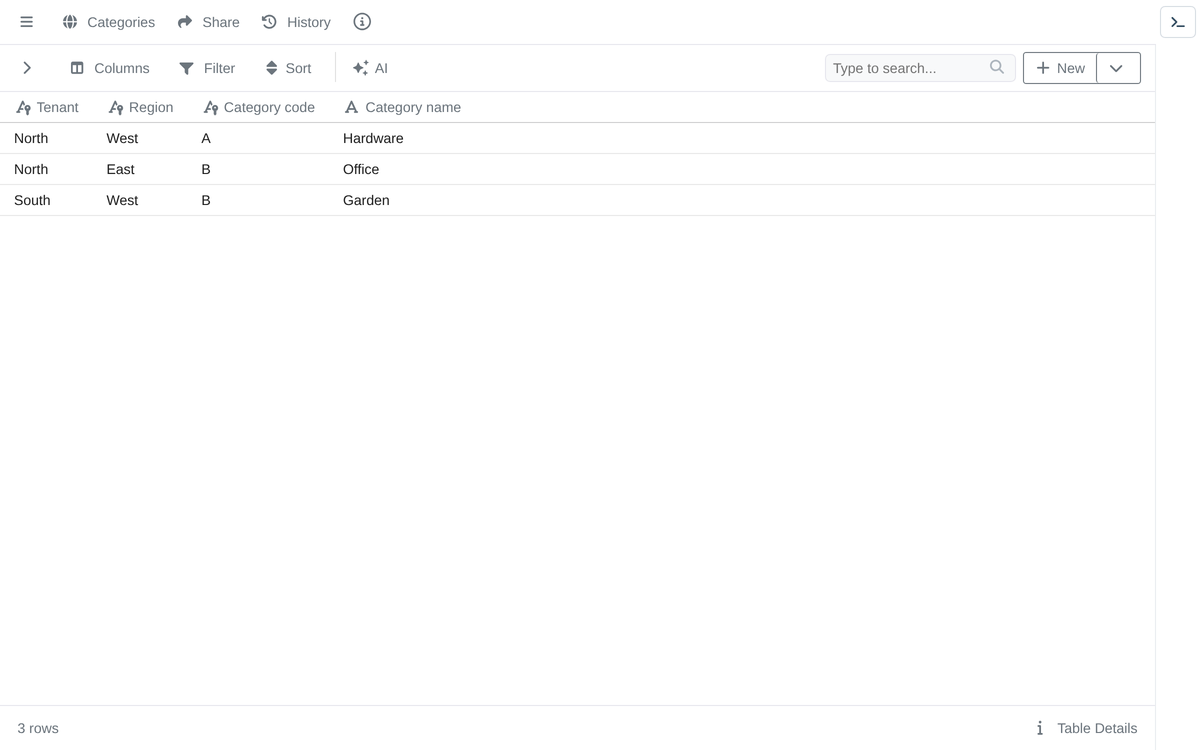Click the Columns layout icon
This screenshot has height=750, width=1200.
pyautogui.click(x=77, y=68)
